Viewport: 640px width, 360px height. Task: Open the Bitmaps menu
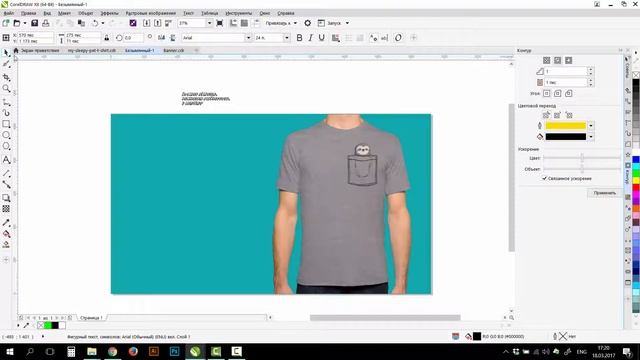(150, 13)
